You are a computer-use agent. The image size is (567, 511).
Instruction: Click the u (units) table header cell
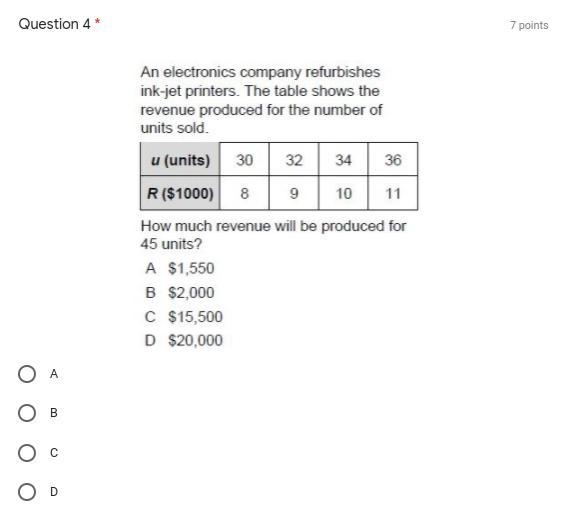point(180,159)
